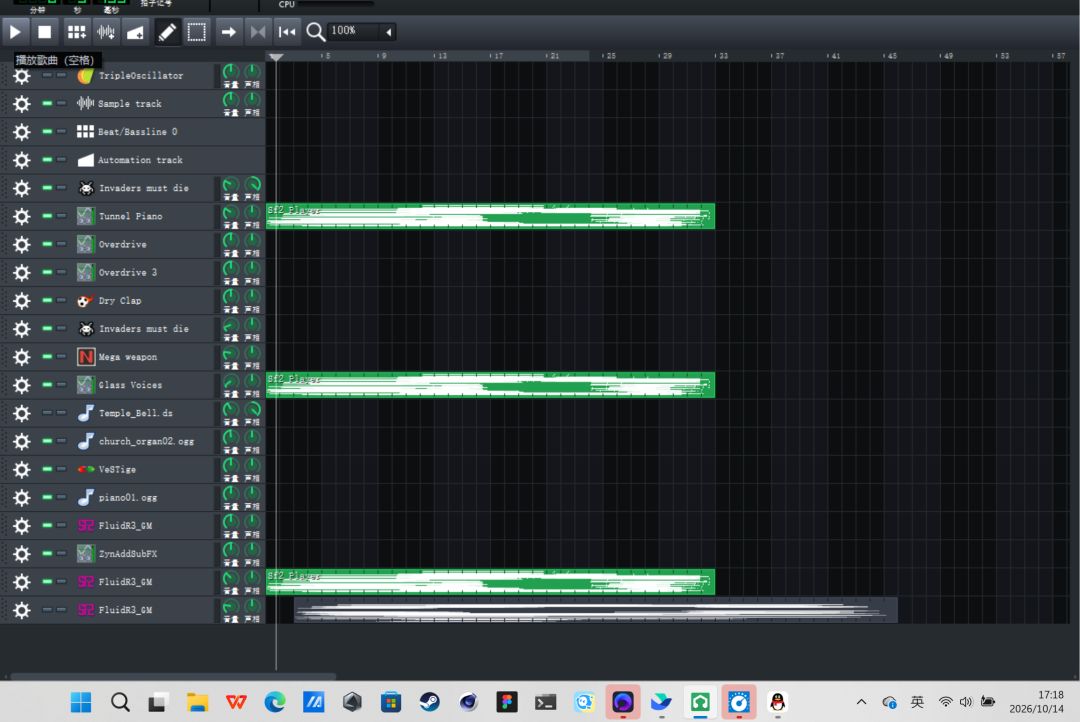Select the dashed-rectangle selection mode tool

[x=196, y=32]
